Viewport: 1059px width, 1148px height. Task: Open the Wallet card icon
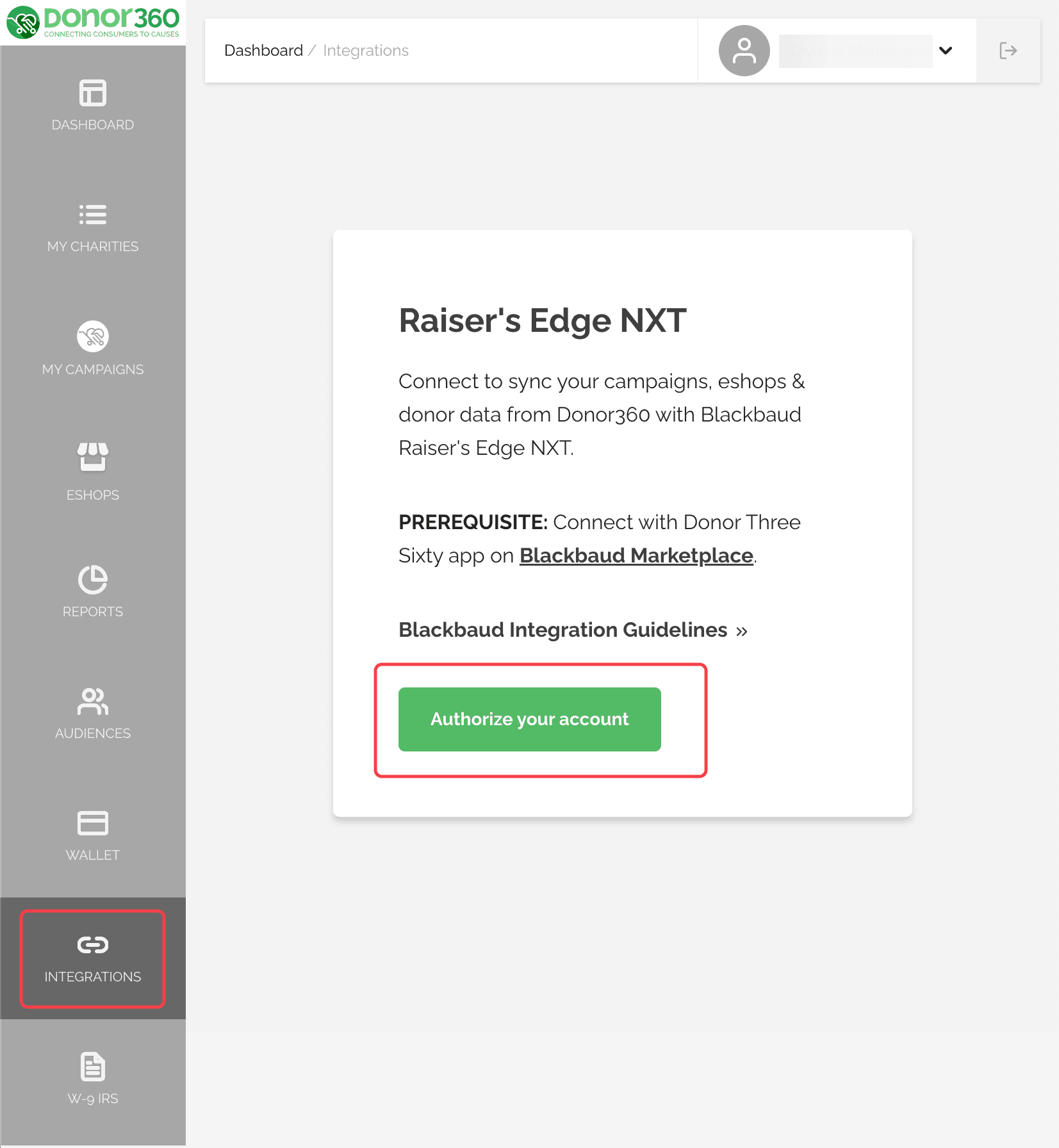click(x=93, y=823)
